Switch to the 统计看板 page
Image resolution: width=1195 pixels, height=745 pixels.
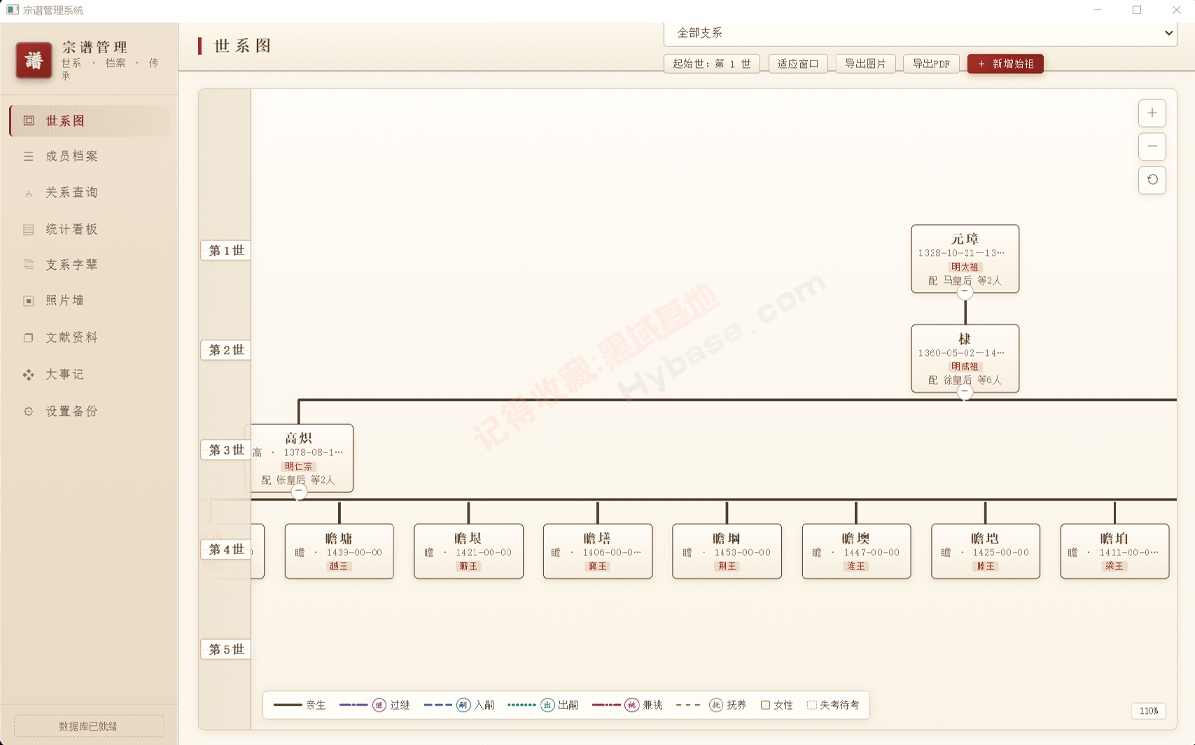pyautogui.click(x=90, y=229)
